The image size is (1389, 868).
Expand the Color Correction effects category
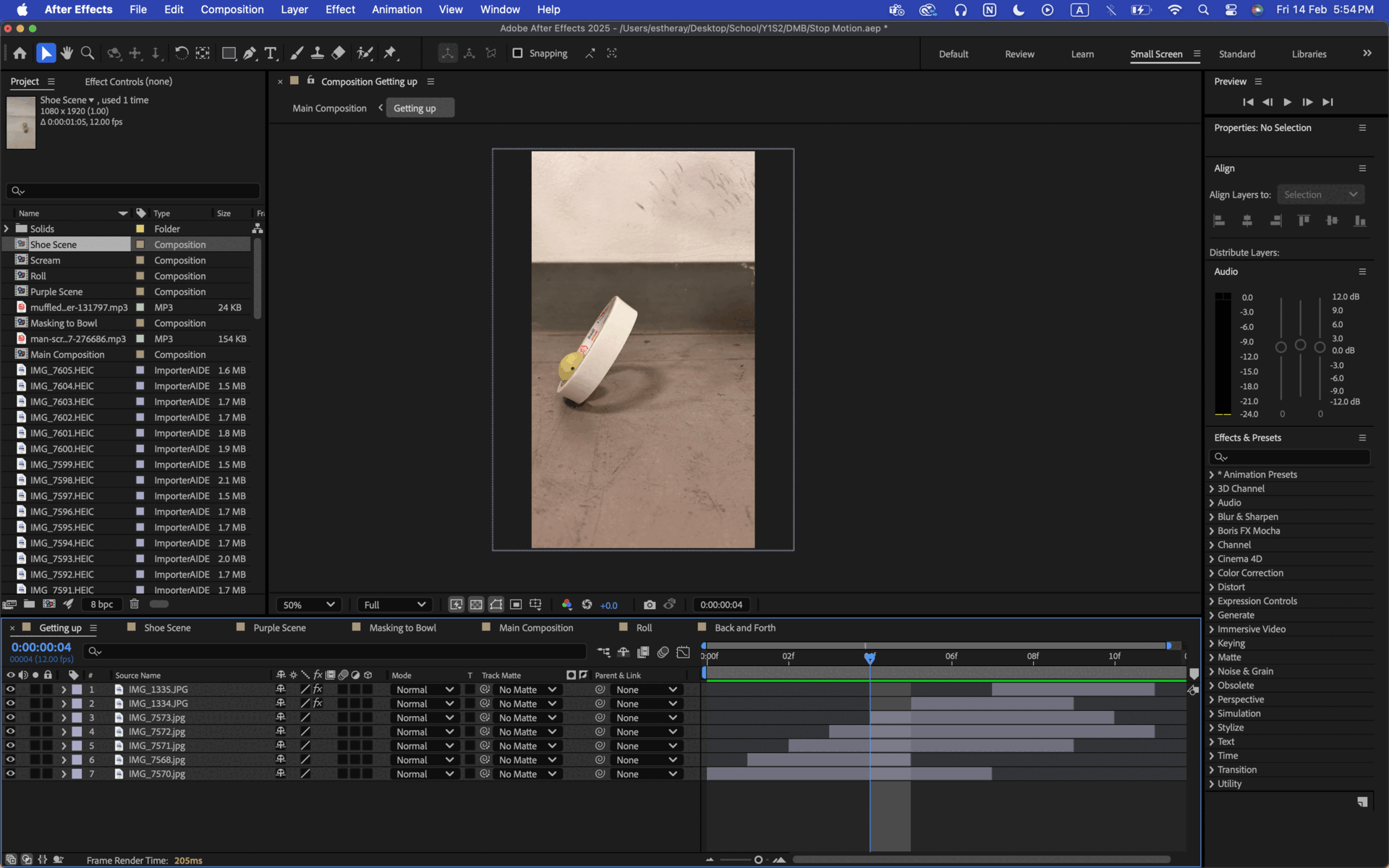click(1211, 573)
